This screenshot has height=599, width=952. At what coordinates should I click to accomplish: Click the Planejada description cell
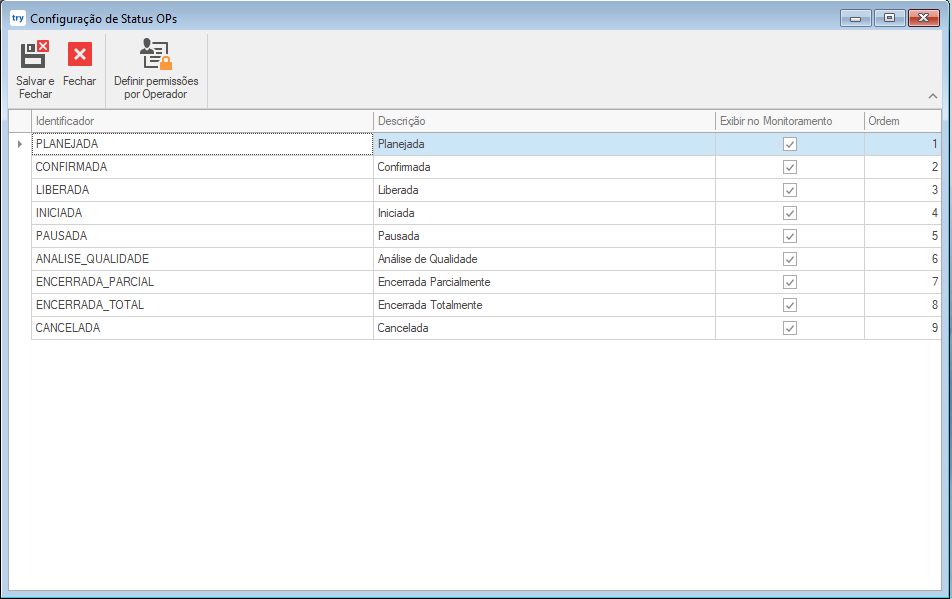(544, 144)
